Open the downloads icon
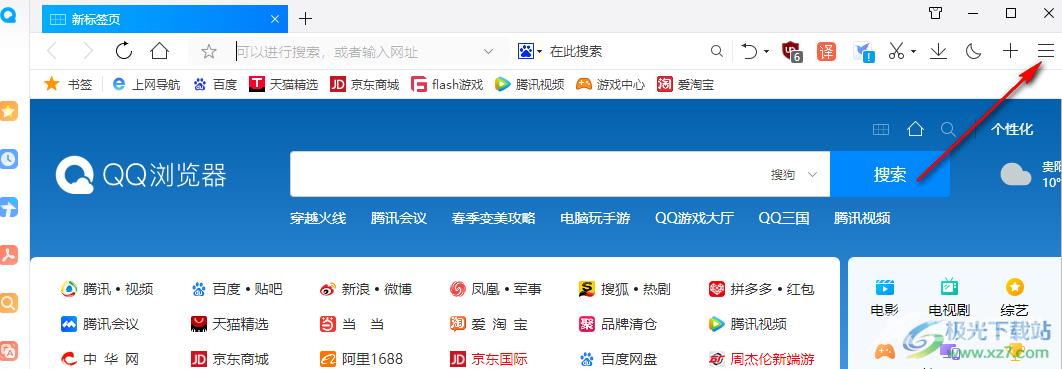This screenshot has width=1062, height=369. coord(938,51)
